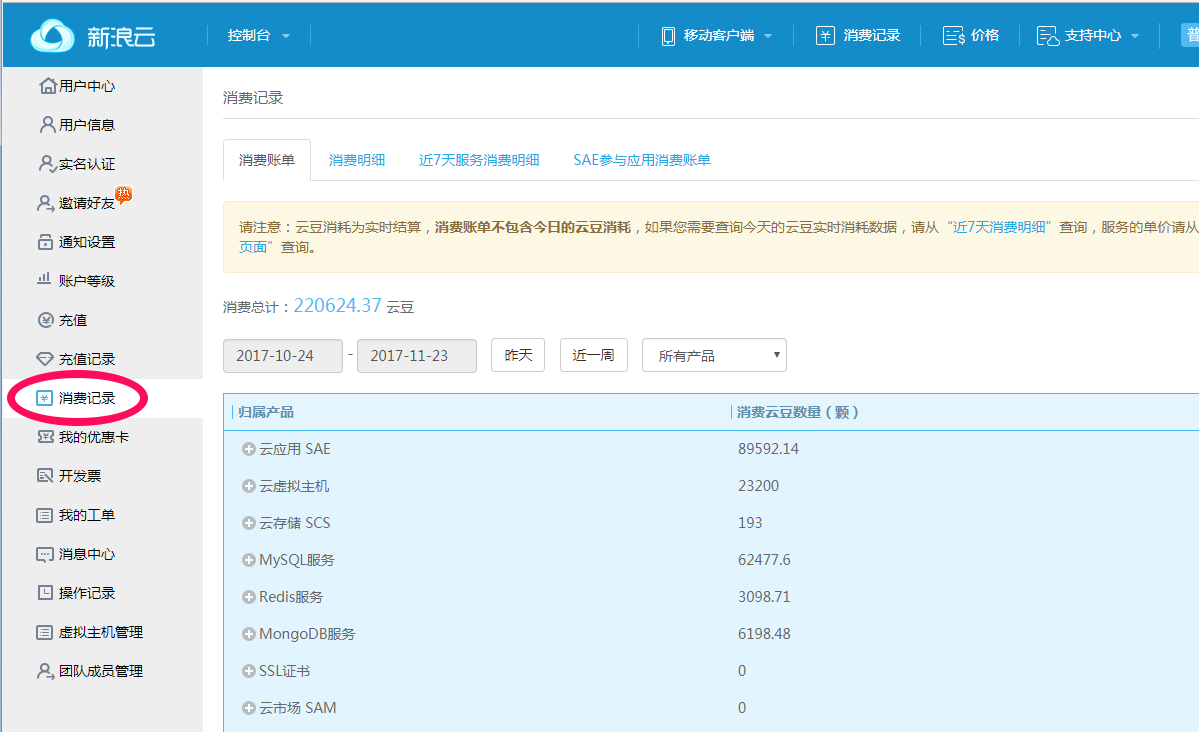Click the value 89592.14
Image resolution: width=1199 pixels, height=732 pixels.
point(768,449)
